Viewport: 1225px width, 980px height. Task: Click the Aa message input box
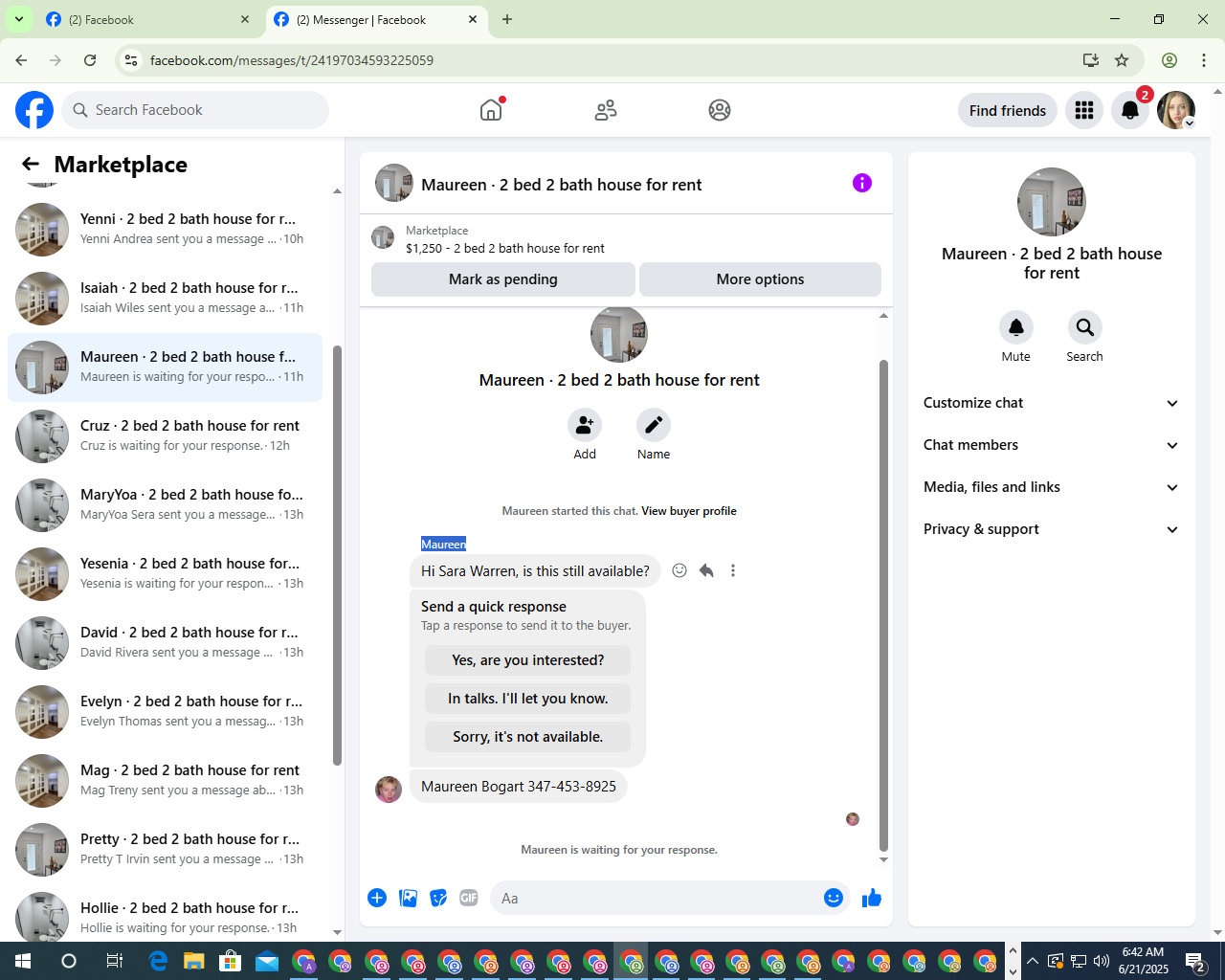[x=670, y=898]
